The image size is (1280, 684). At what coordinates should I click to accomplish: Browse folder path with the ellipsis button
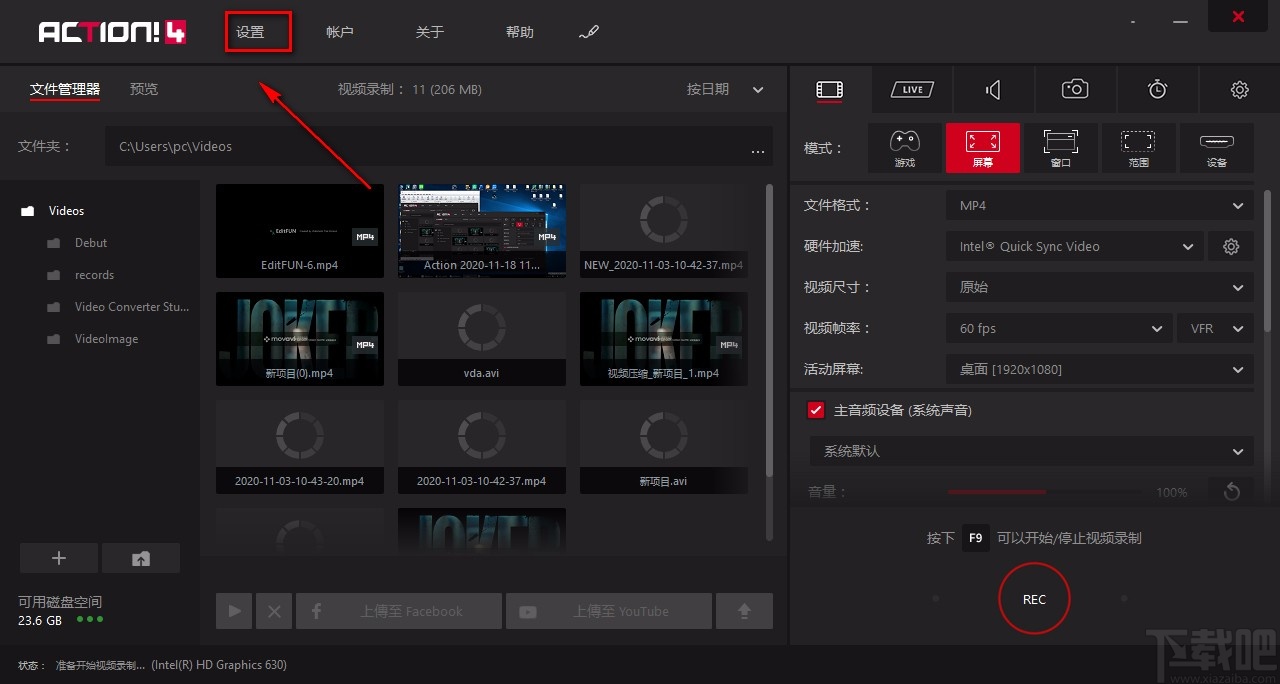758,150
